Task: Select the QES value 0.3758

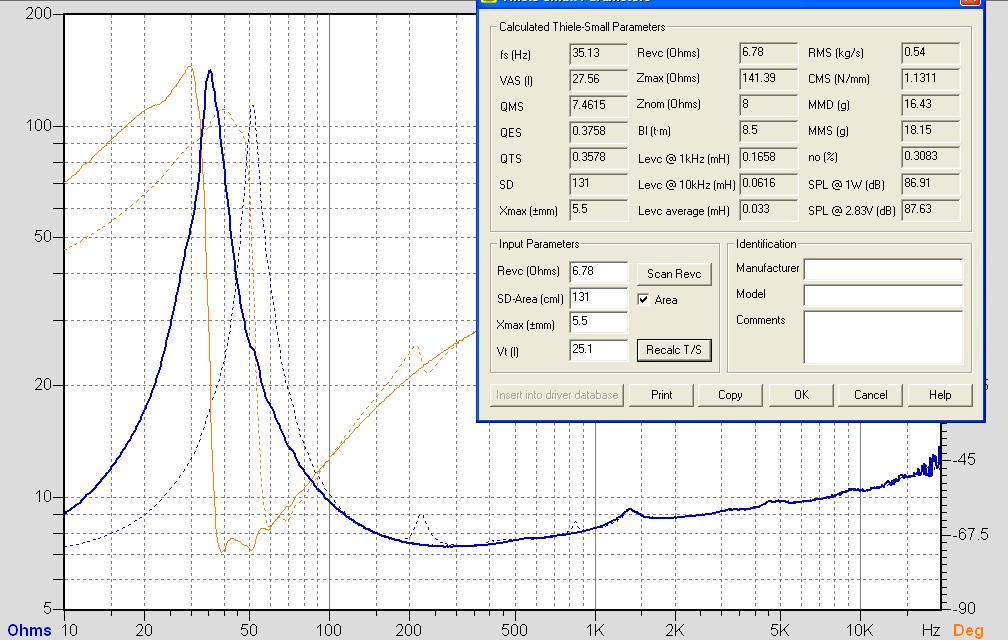Action: pyautogui.click(x=598, y=132)
